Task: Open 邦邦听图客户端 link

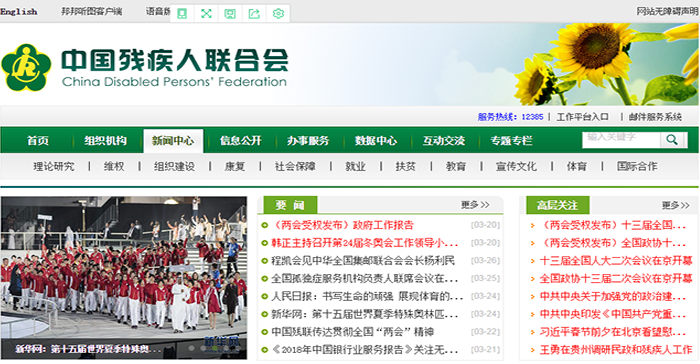Action: click(92, 12)
